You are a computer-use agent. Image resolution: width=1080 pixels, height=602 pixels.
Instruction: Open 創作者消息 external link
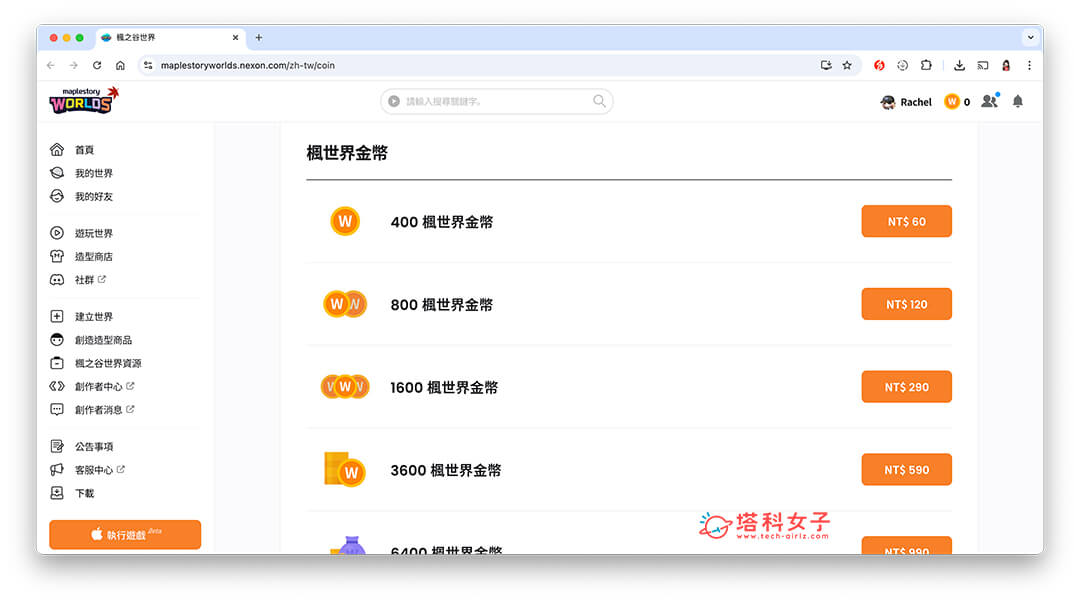pos(104,410)
